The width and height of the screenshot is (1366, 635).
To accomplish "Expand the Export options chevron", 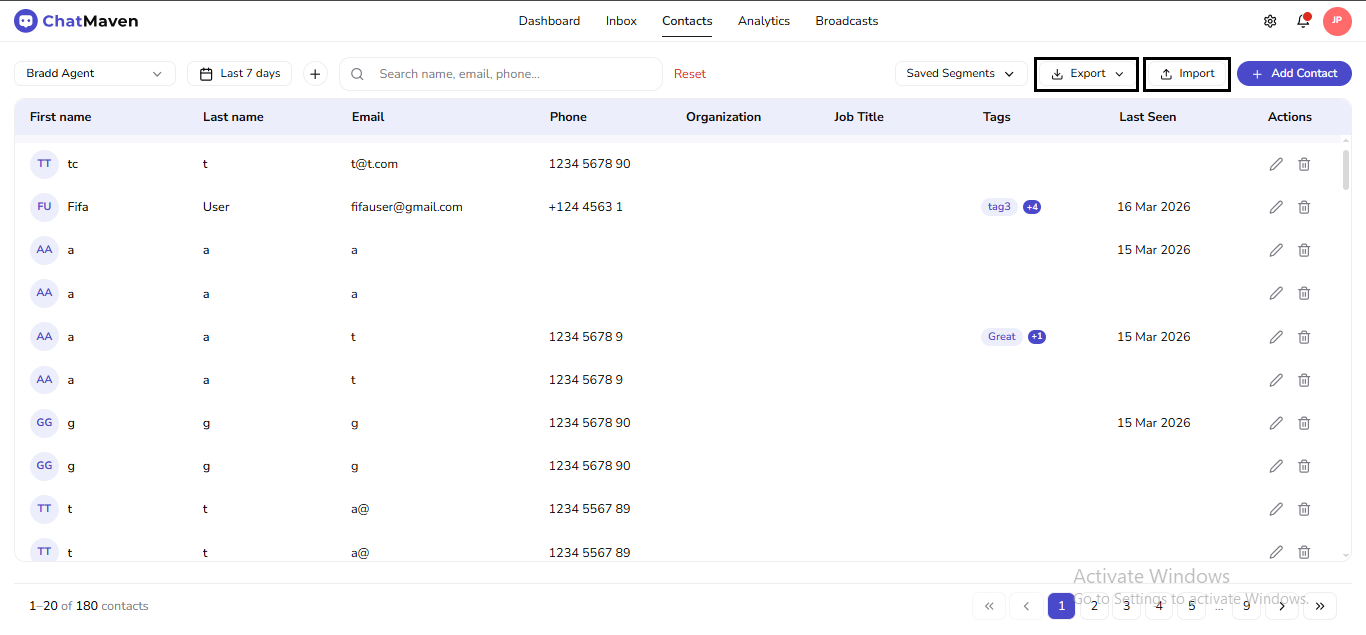I will click(x=1120, y=73).
